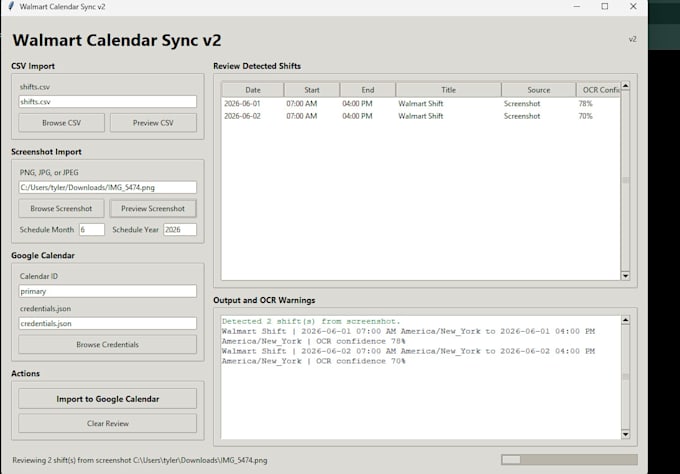Viewport: 680px width, 474px height.
Task: Click the End column header
Action: tap(368, 90)
